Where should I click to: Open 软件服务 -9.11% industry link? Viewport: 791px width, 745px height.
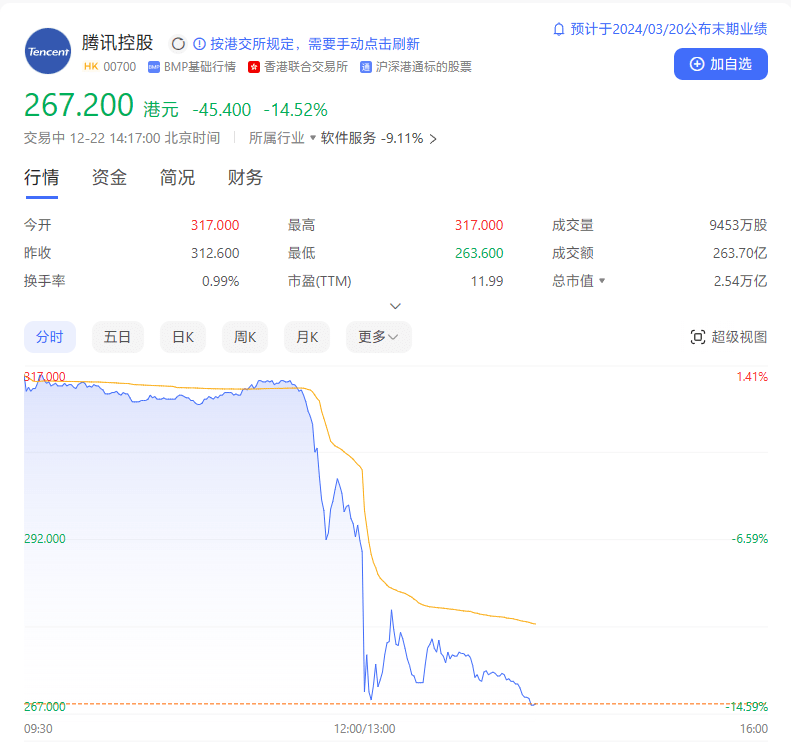pyautogui.click(x=372, y=138)
